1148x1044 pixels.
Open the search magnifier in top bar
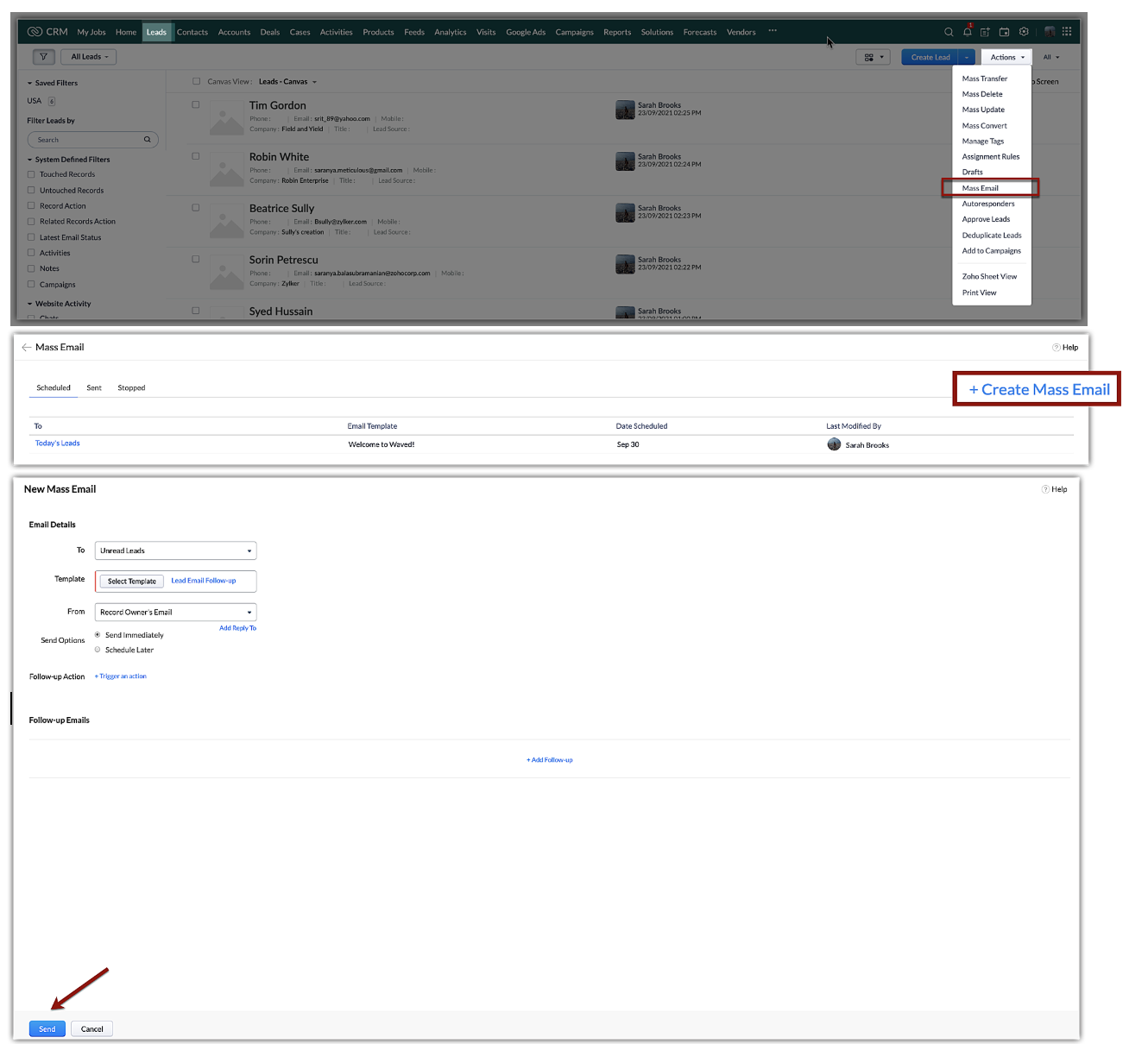(x=949, y=32)
